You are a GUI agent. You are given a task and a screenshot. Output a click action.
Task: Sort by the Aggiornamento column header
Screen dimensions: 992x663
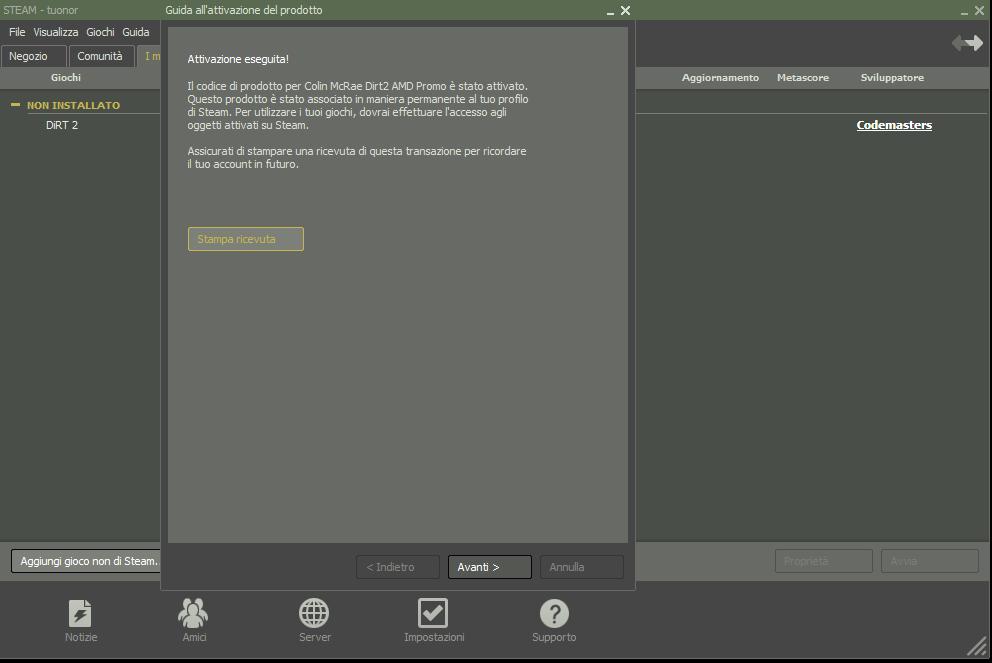pyautogui.click(x=720, y=77)
